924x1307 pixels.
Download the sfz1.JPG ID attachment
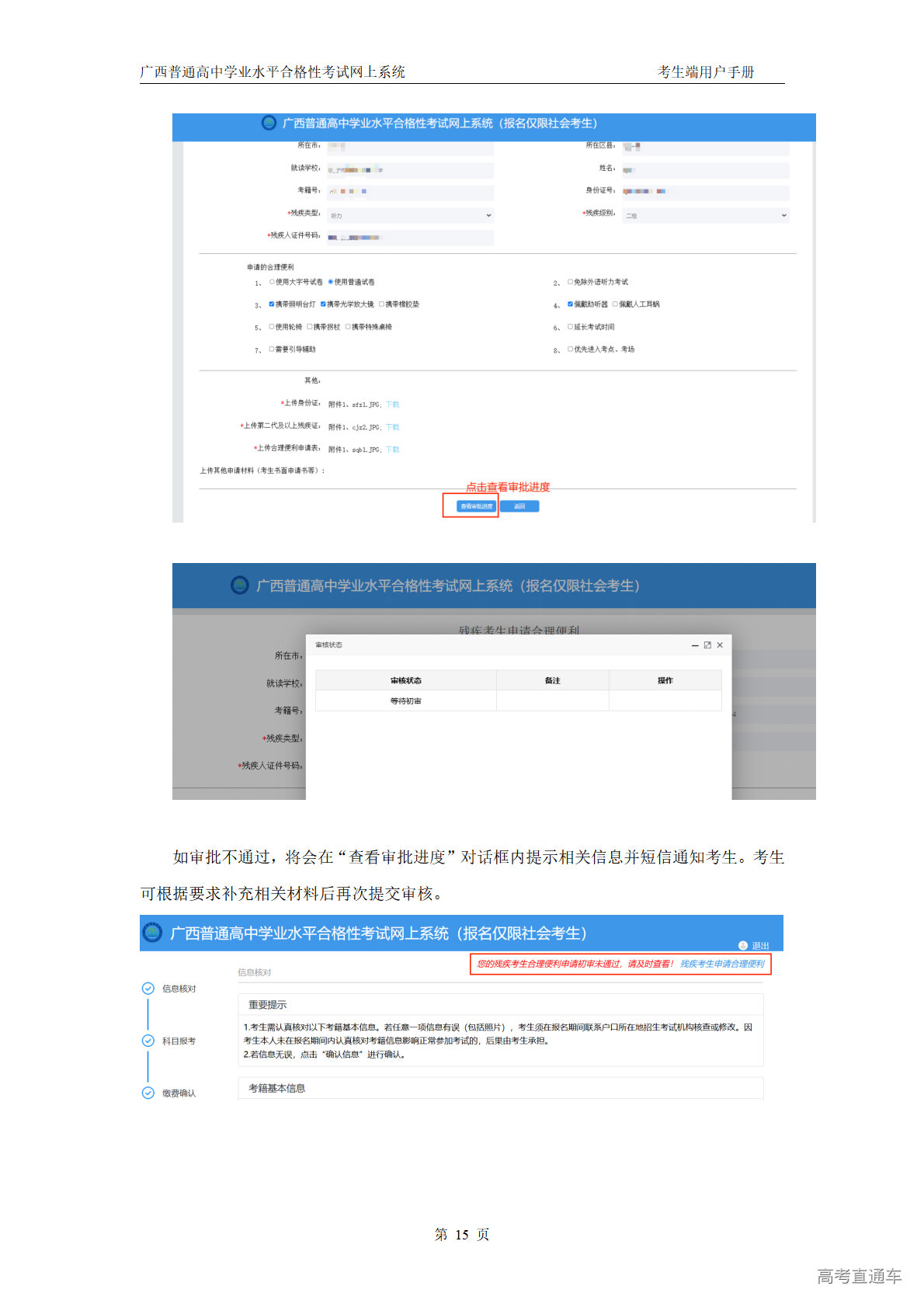click(393, 405)
